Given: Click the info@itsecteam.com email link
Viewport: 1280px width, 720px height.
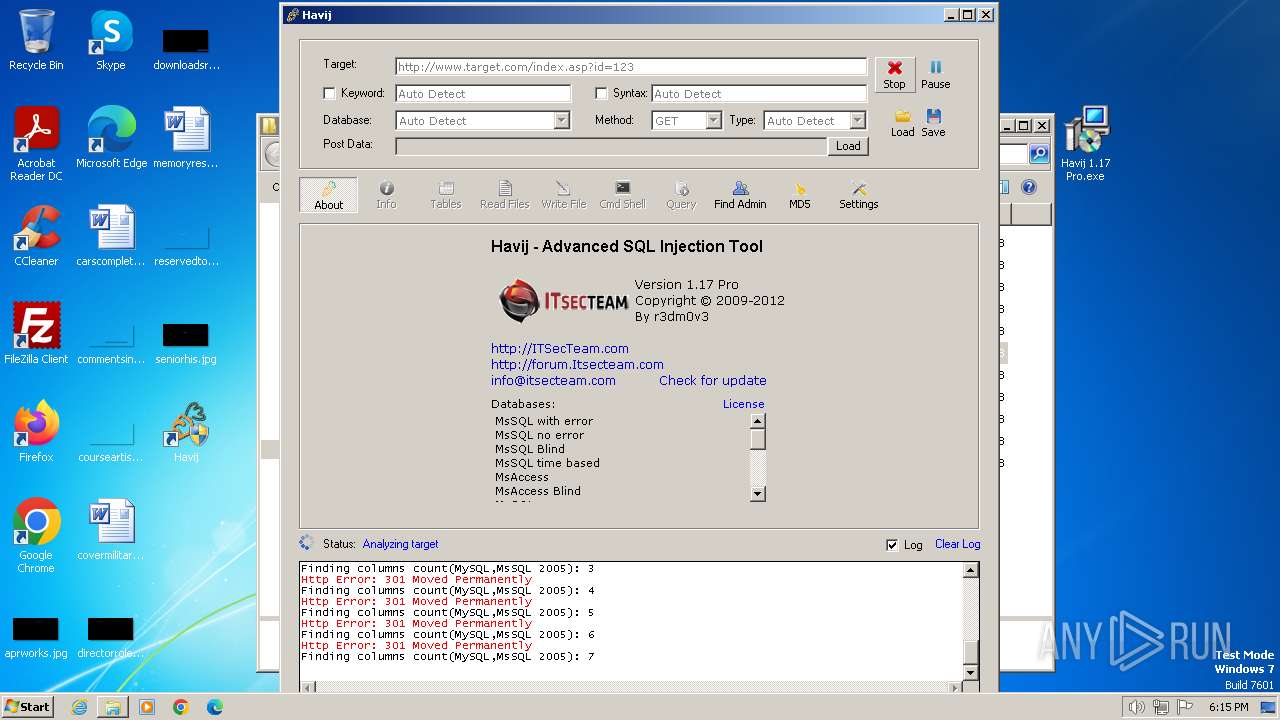Looking at the screenshot, I should click(x=553, y=380).
